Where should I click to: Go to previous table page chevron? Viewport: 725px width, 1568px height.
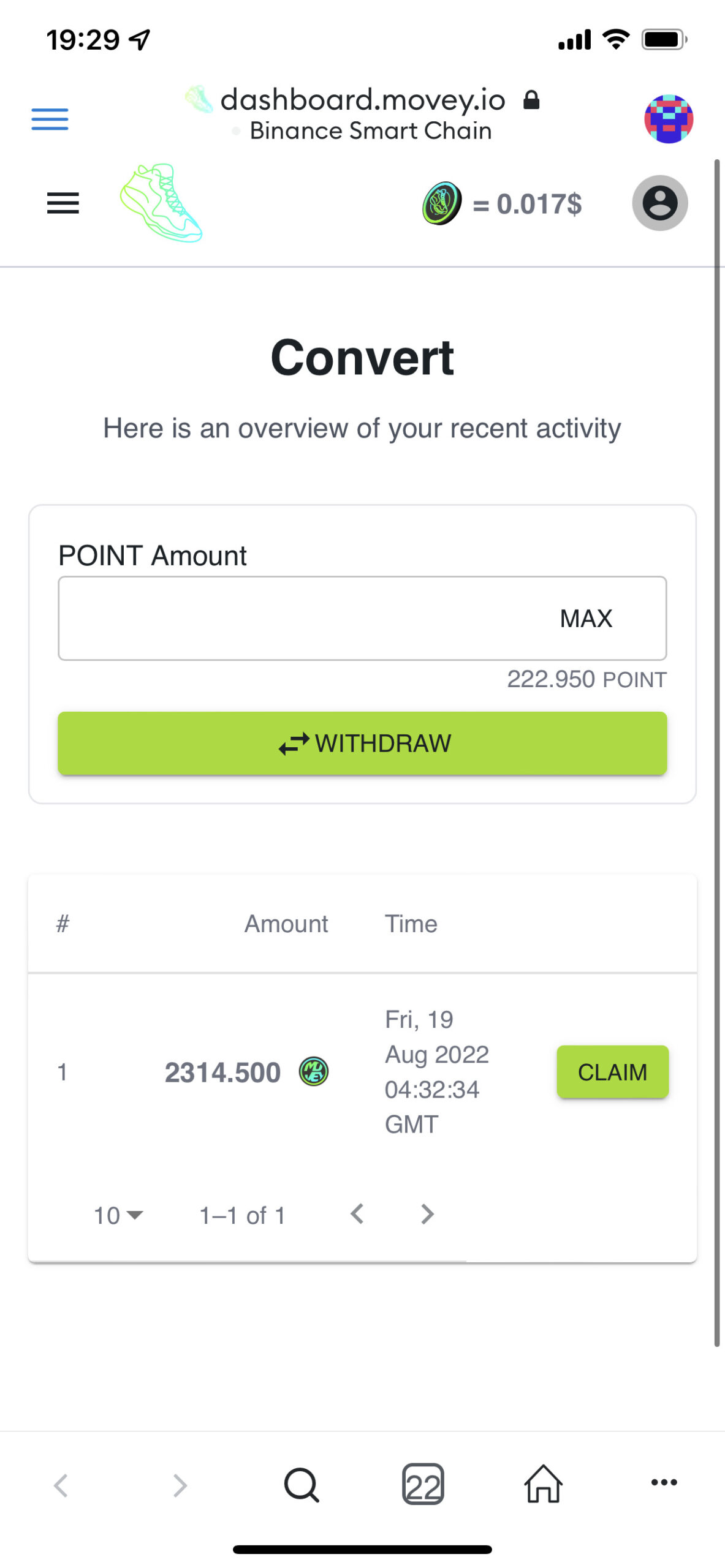click(357, 1214)
